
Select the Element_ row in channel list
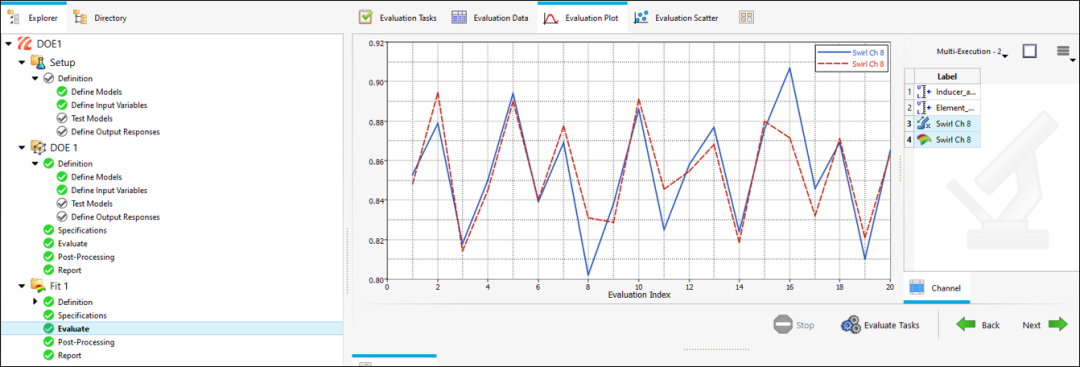[x=942, y=108]
